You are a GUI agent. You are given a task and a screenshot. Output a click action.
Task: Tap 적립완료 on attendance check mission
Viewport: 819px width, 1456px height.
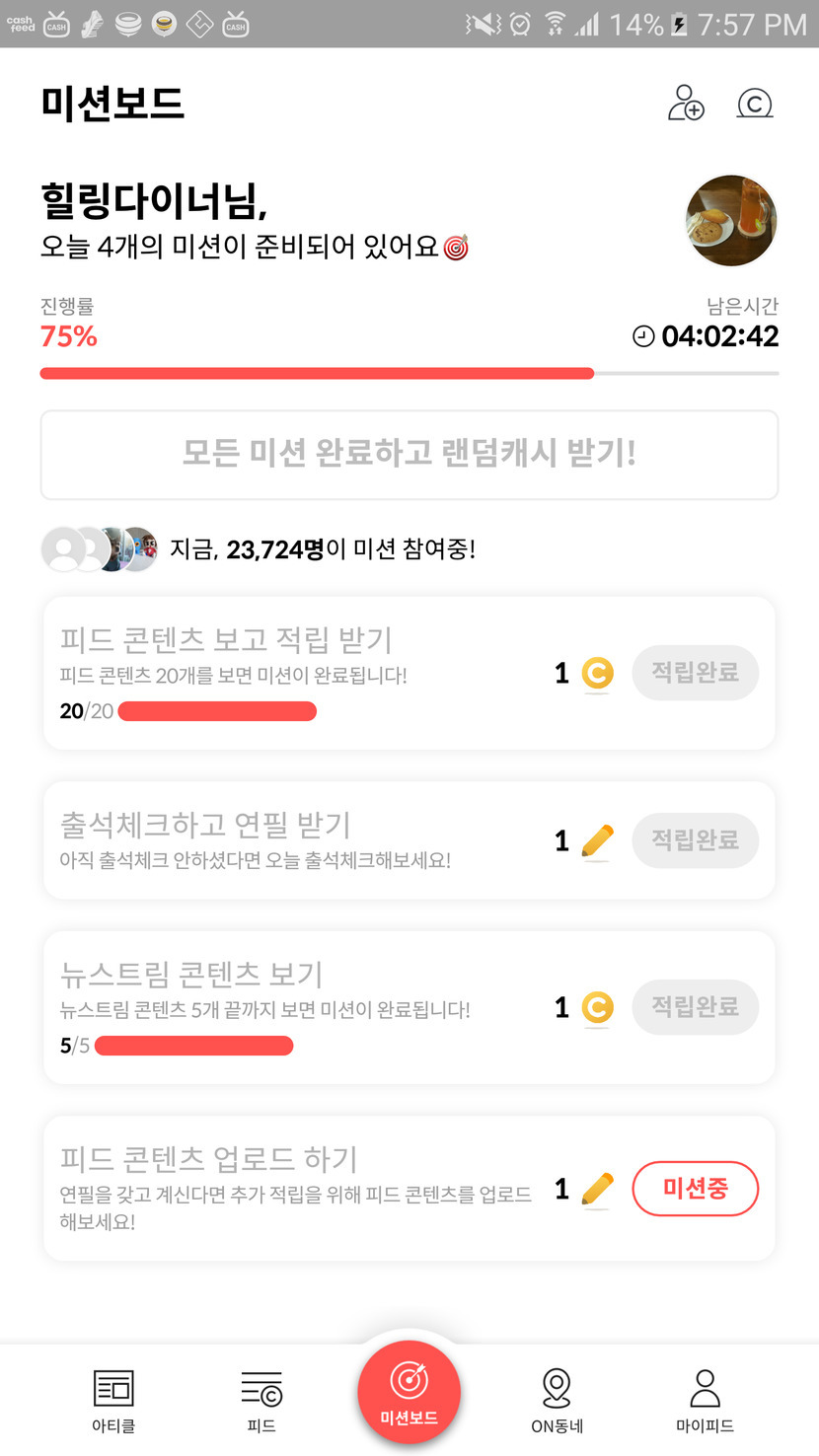point(695,841)
